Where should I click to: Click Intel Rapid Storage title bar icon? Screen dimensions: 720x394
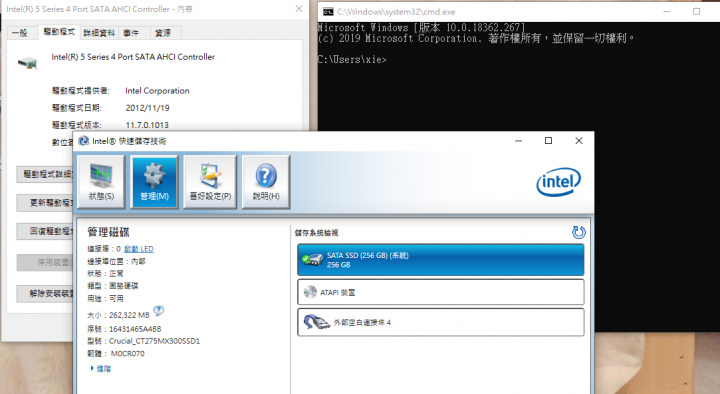pos(84,141)
